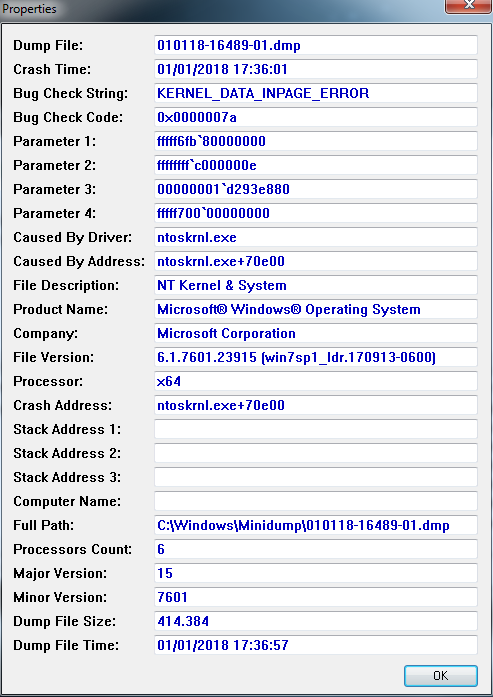Focus the Full Path field
This screenshot has width=493, height=697.
pyautogui.click(x=316, y=525)
